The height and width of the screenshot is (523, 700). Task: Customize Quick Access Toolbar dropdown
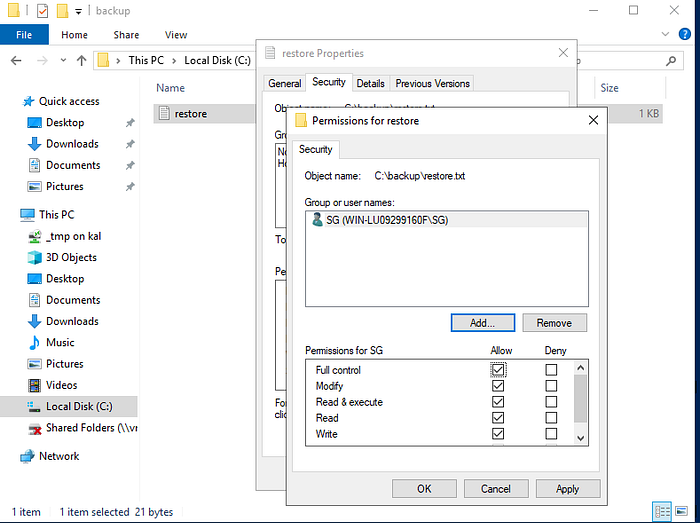(x=78, y=11)
